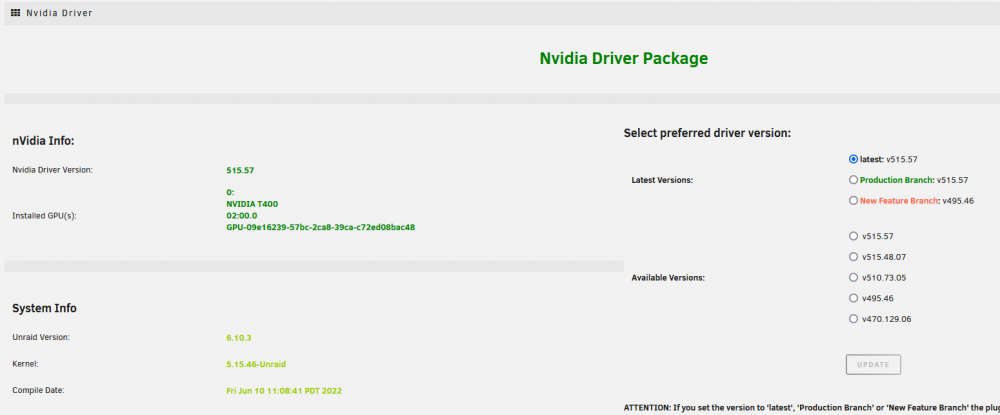Click the nVidia Info section heading
The height and width of the screenshot is (415, 1000).
coord(43,141)
